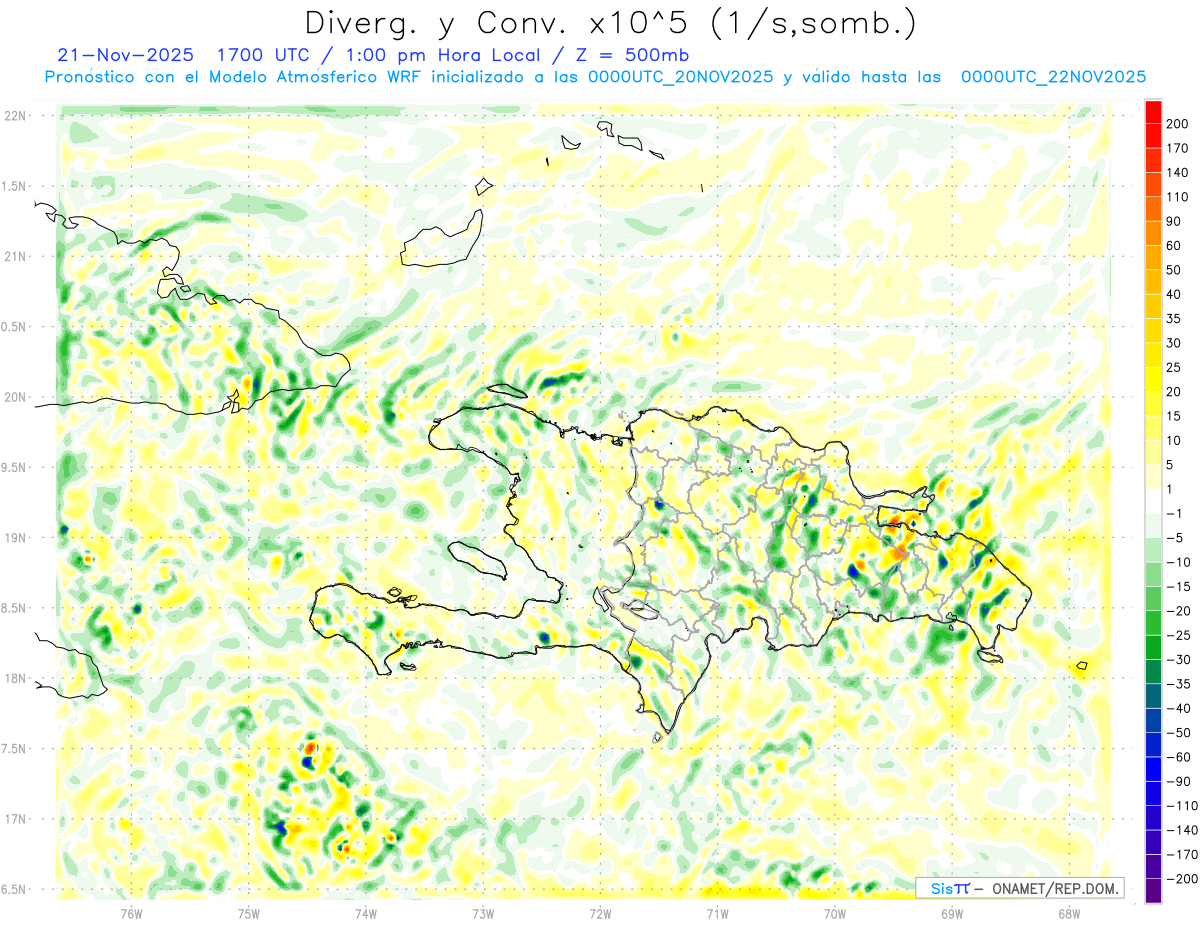Click the '76W' longitude label
1200x927 pixels.
pos(131,913)
